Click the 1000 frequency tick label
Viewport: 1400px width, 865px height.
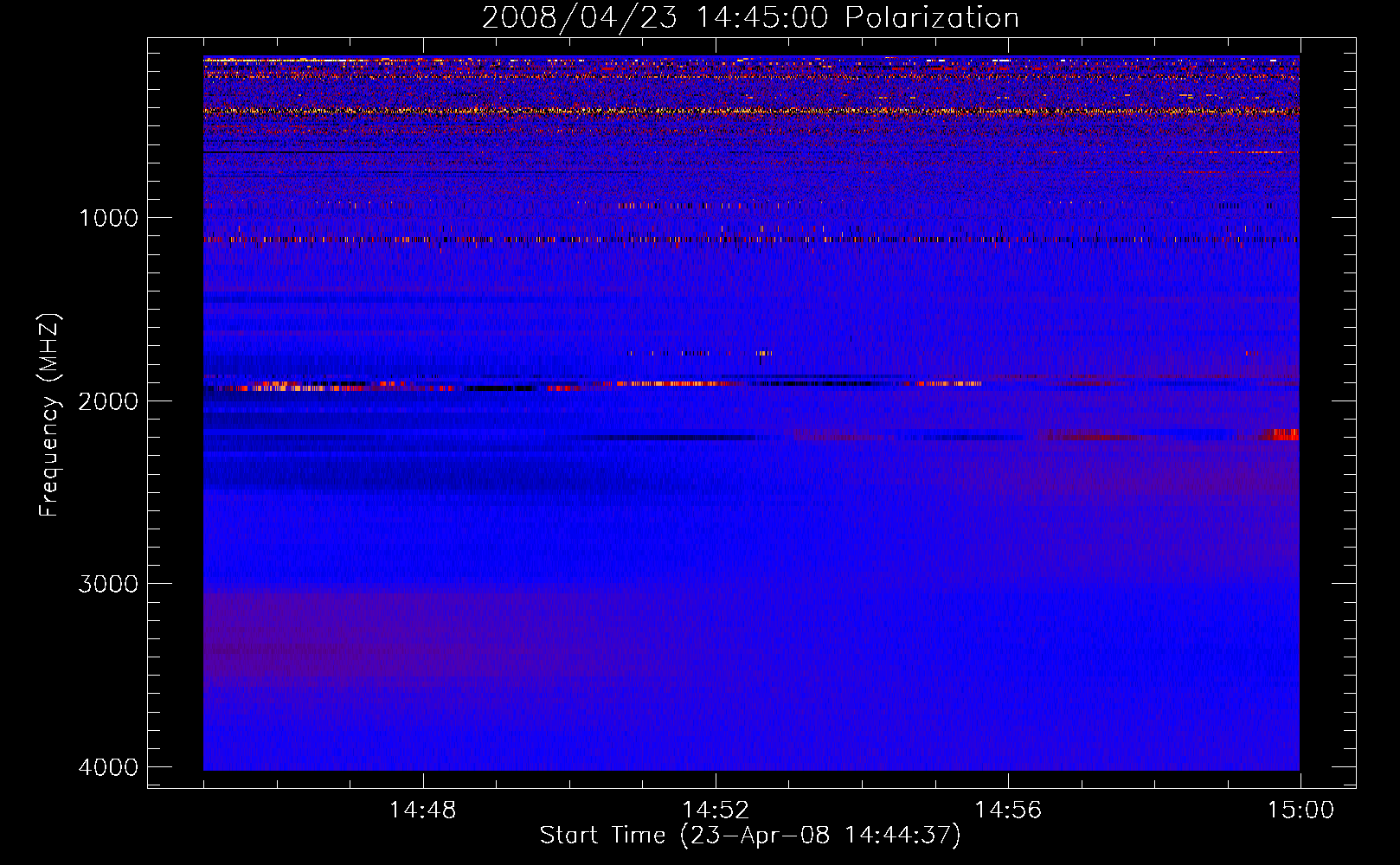tap(108, 218)
